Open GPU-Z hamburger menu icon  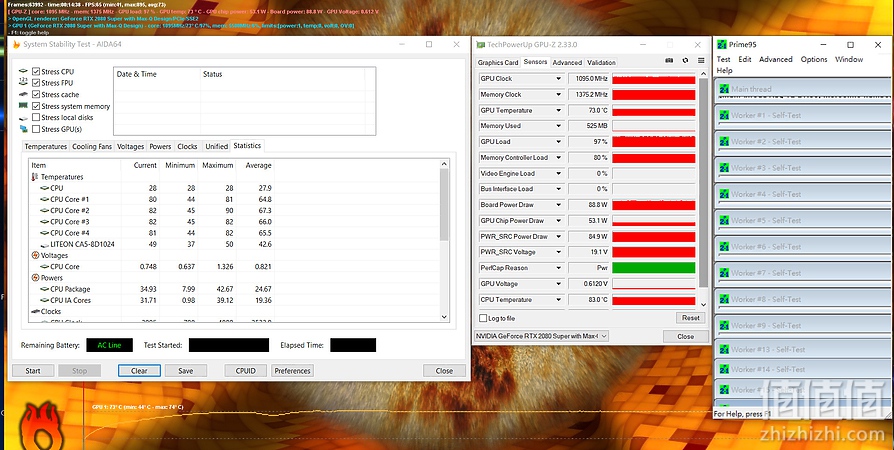pyautogui.click(x=701, y=60)
